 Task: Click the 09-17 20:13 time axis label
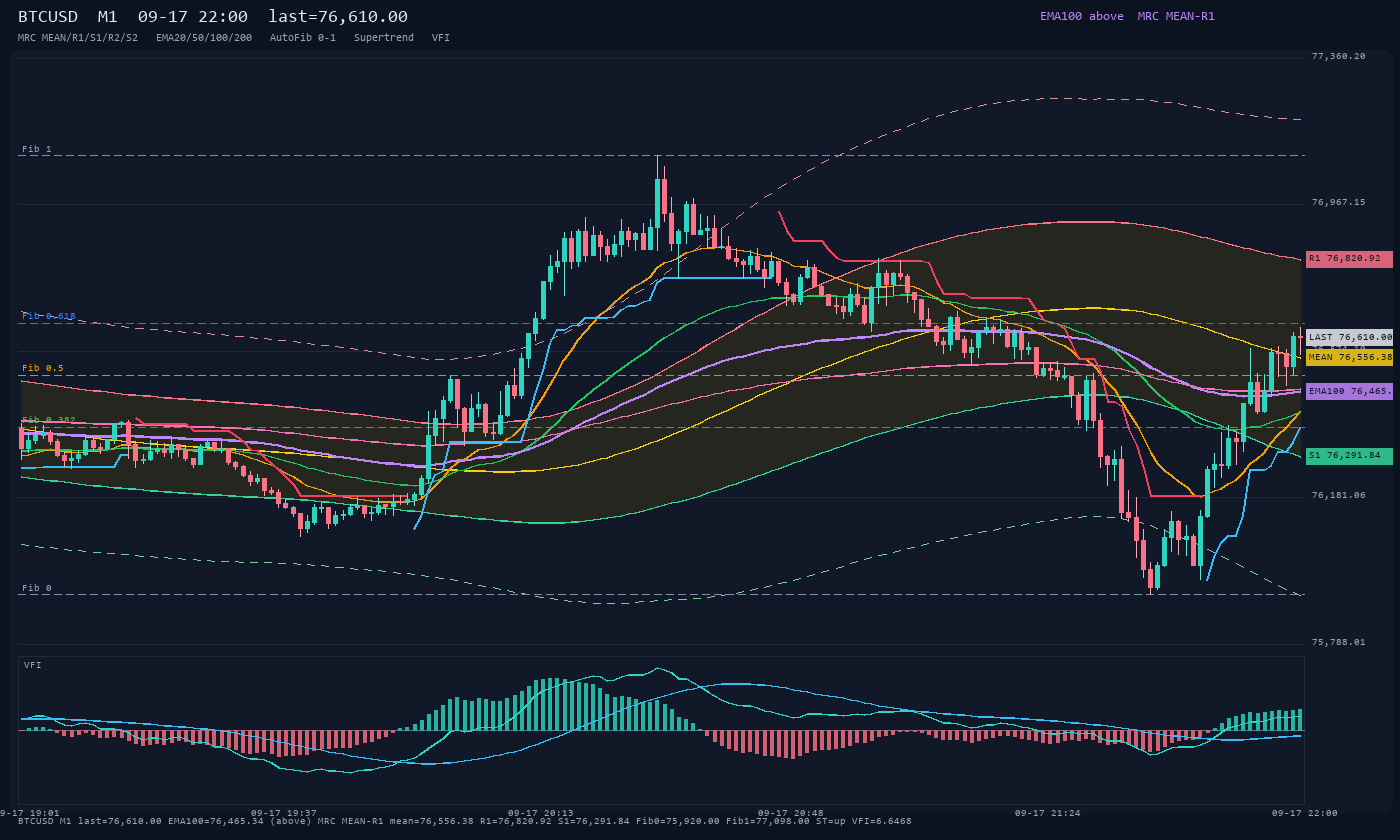tap(541, 813)
